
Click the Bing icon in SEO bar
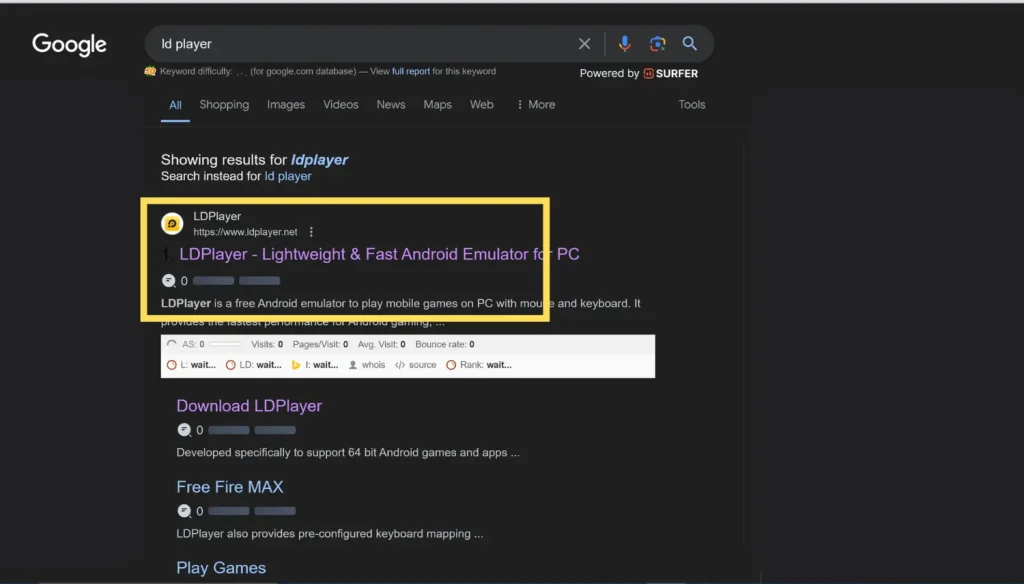(x=296, y=365)
